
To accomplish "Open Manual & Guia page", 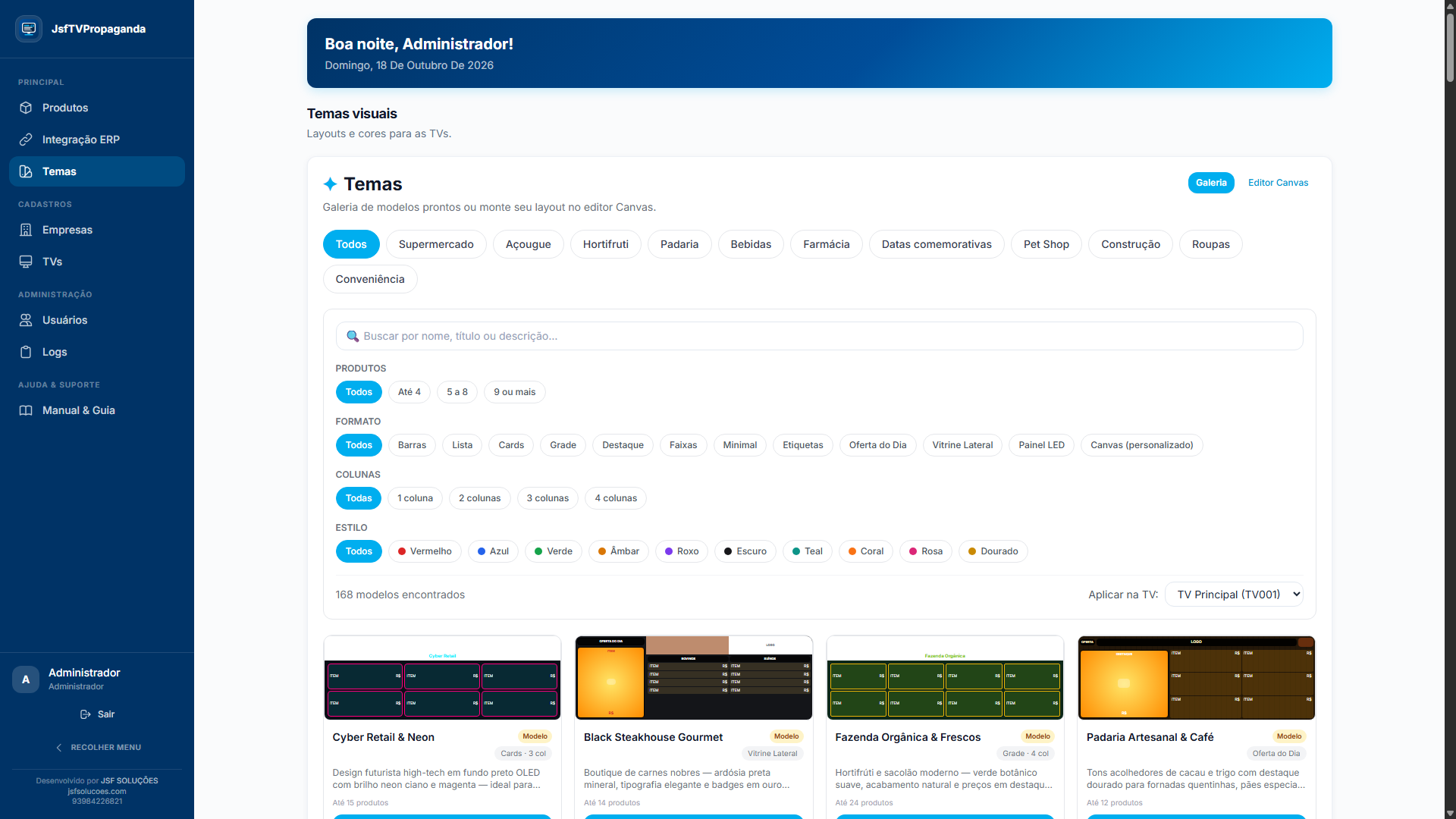I will [97, 410].
